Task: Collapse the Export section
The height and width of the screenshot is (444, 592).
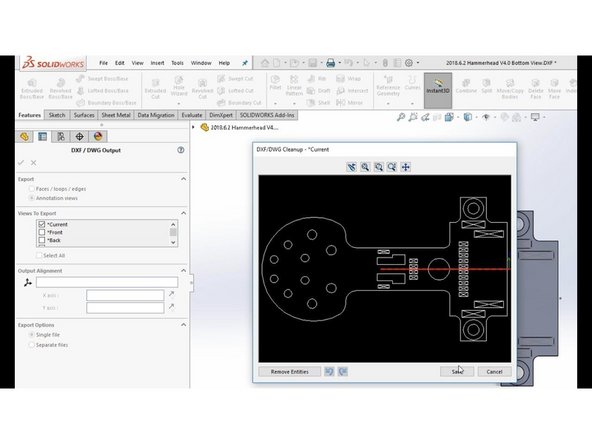Action: 183,179
